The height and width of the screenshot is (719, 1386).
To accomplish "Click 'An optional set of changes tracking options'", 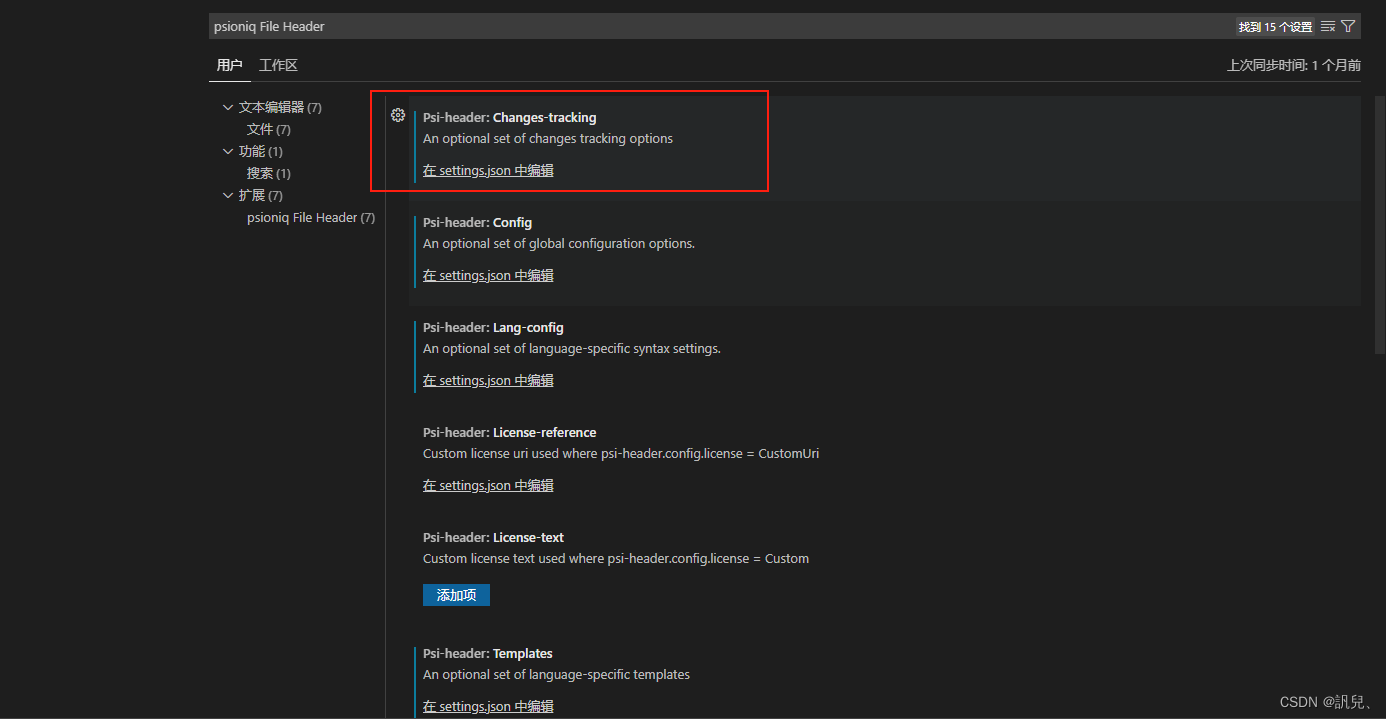I will point(548,139).
